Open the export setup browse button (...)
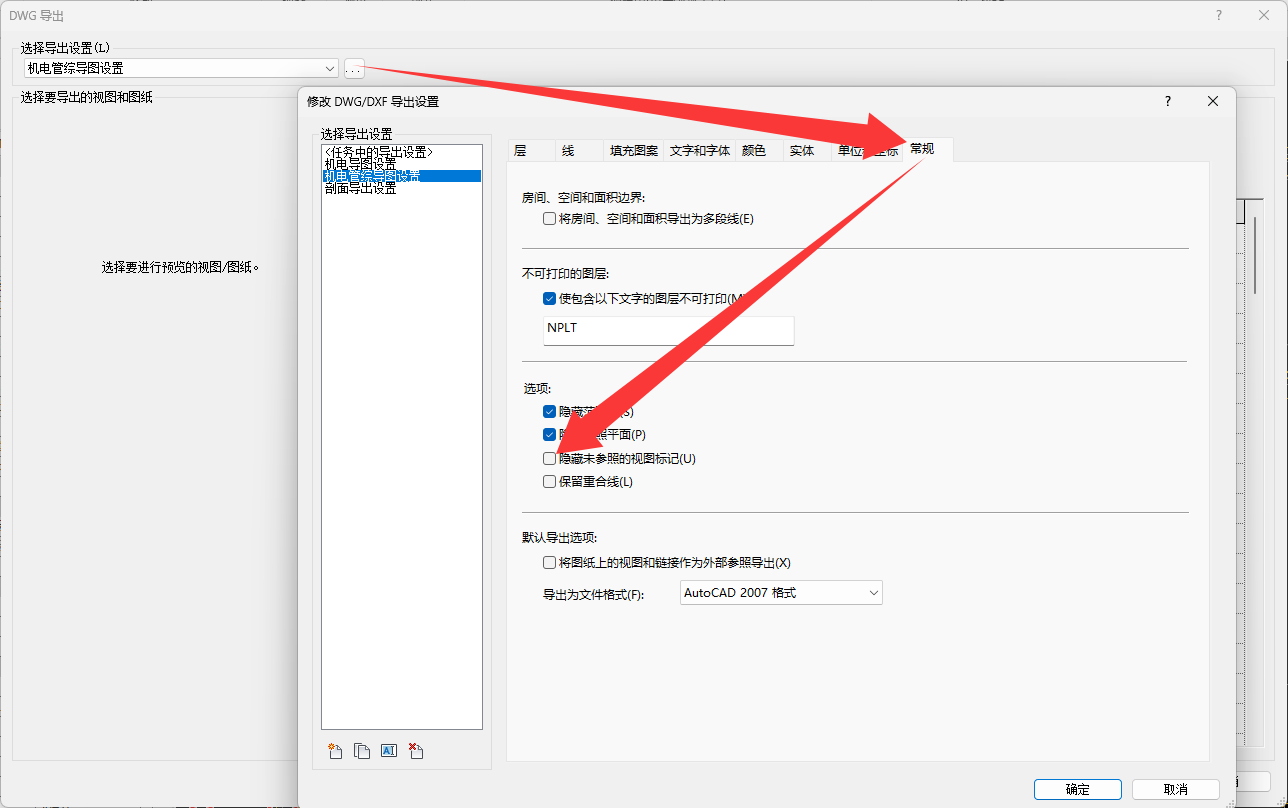Image resolution: width=1288 pixels, height=808 pixels. coord(354,69)
